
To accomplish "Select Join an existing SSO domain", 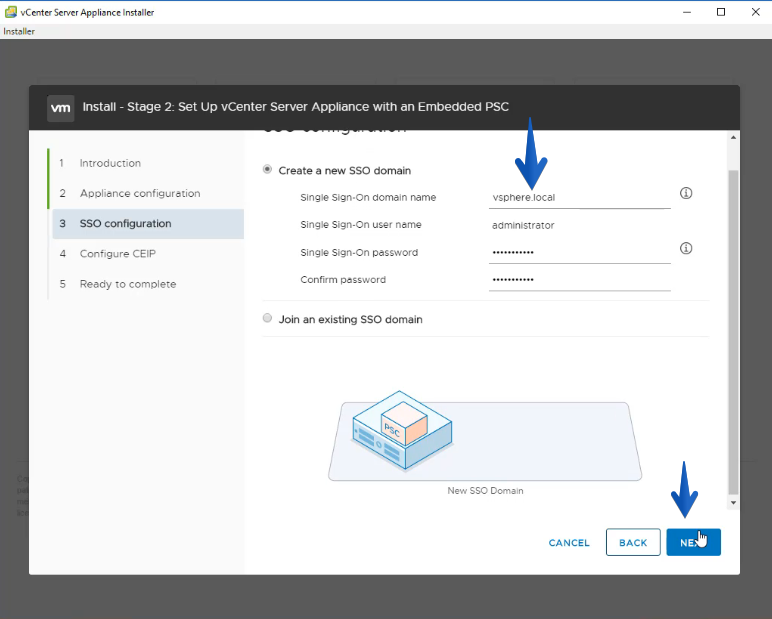I will tap(267, 318).
